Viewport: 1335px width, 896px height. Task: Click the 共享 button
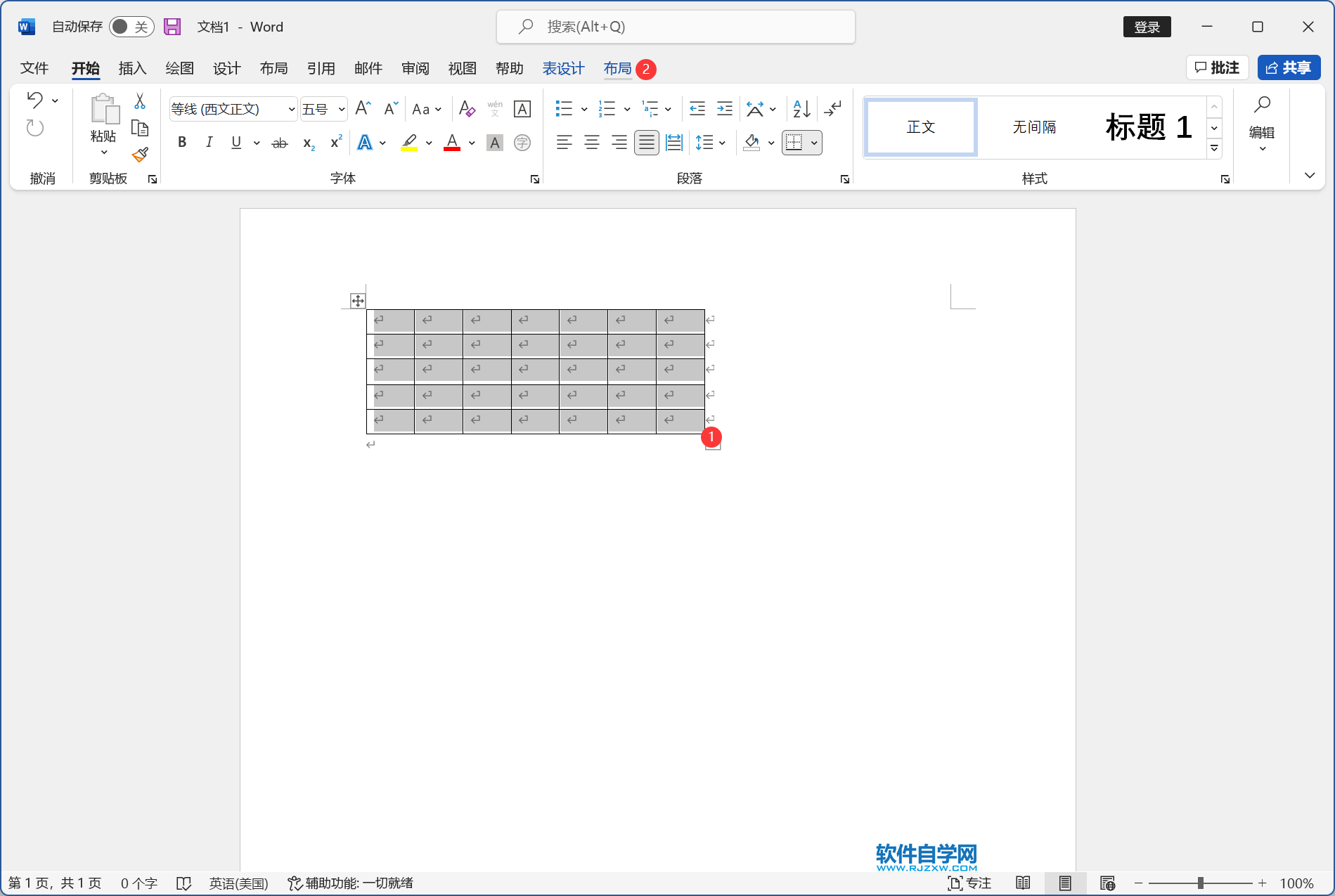coord(1289,67)
